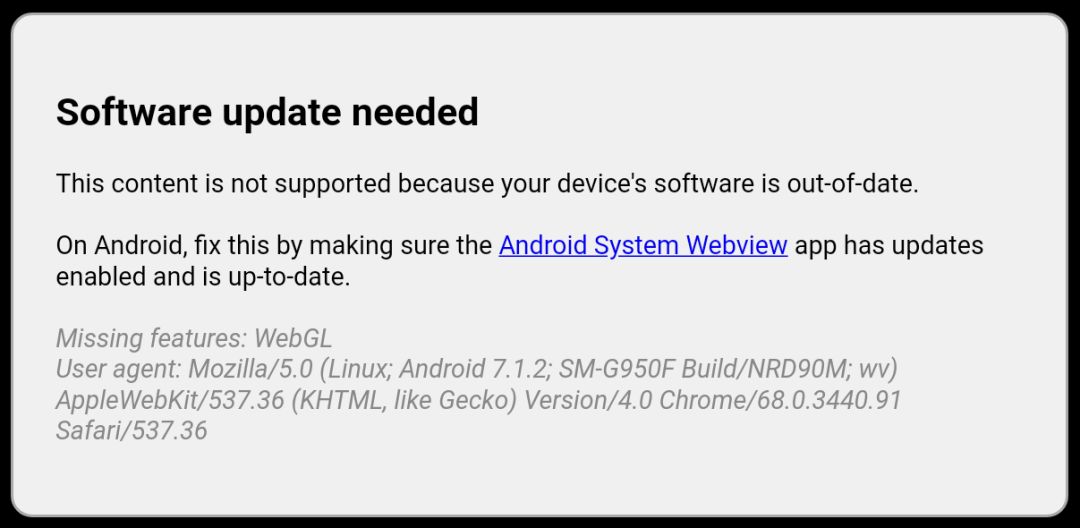The image size is (1080, 528).
Task: Click the "Safari/537.36" text
Action: click(x=131, y=432)
